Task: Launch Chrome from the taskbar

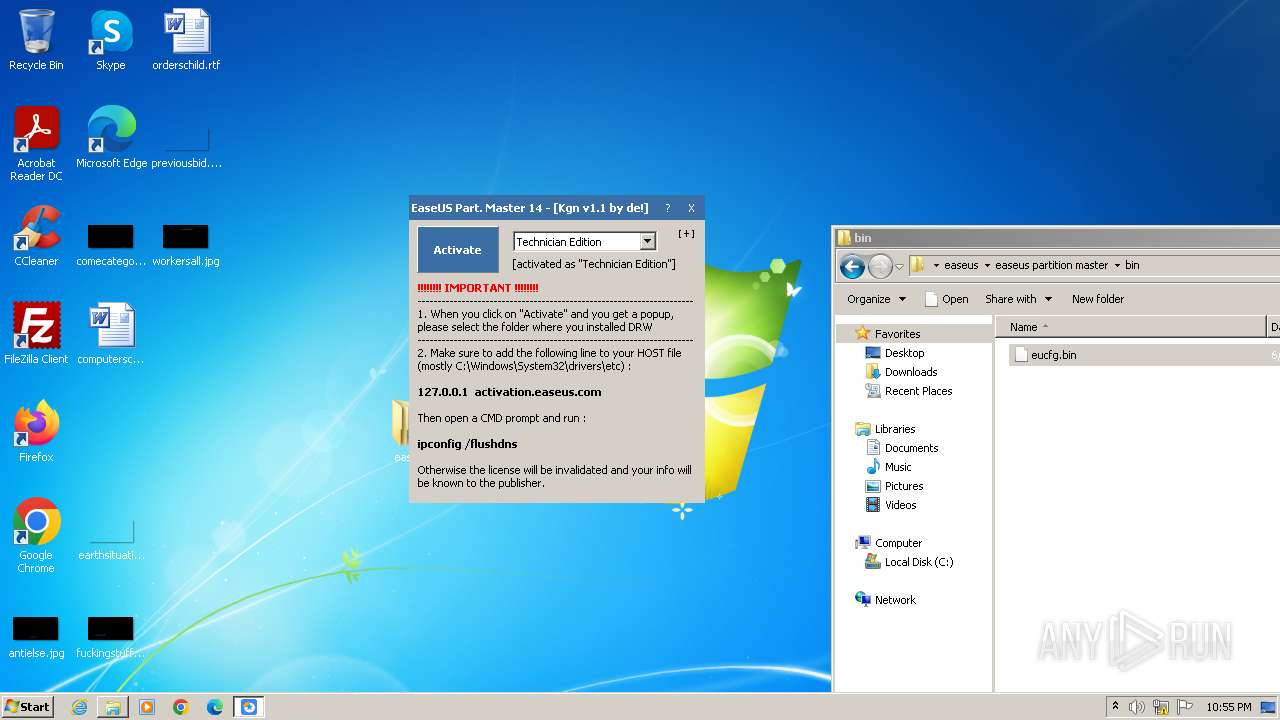Action: pos(181,707)
